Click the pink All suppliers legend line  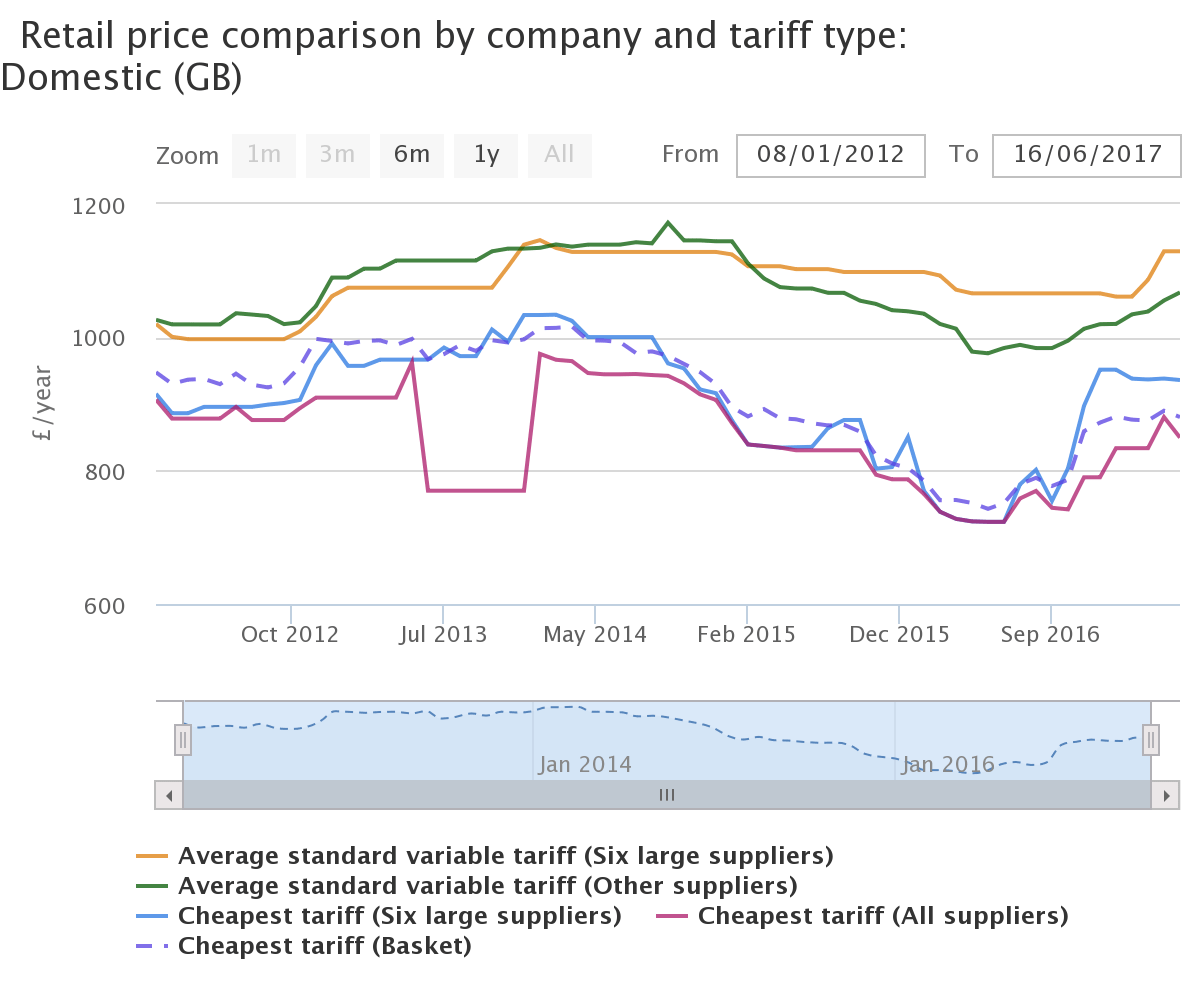coord(673,916)
